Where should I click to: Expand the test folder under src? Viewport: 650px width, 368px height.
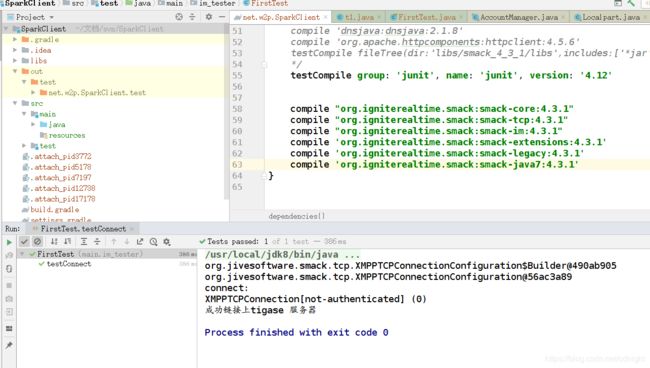coord(24,145)
